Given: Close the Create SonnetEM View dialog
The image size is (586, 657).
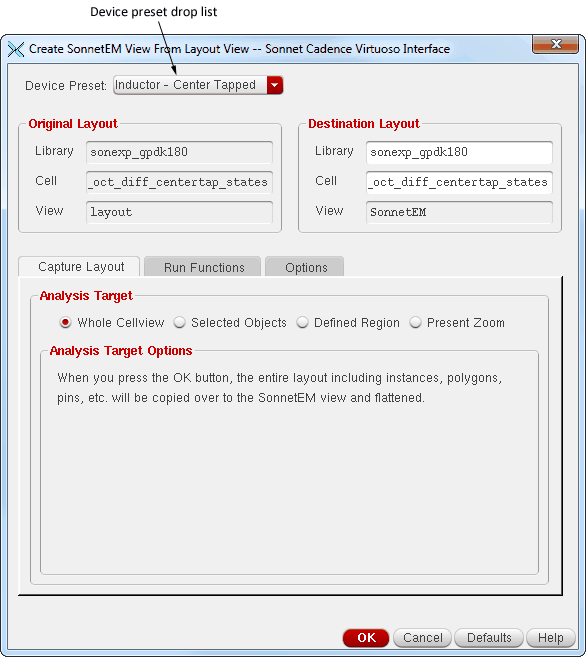Looking at the screenshot, I should tap(555, 44).
